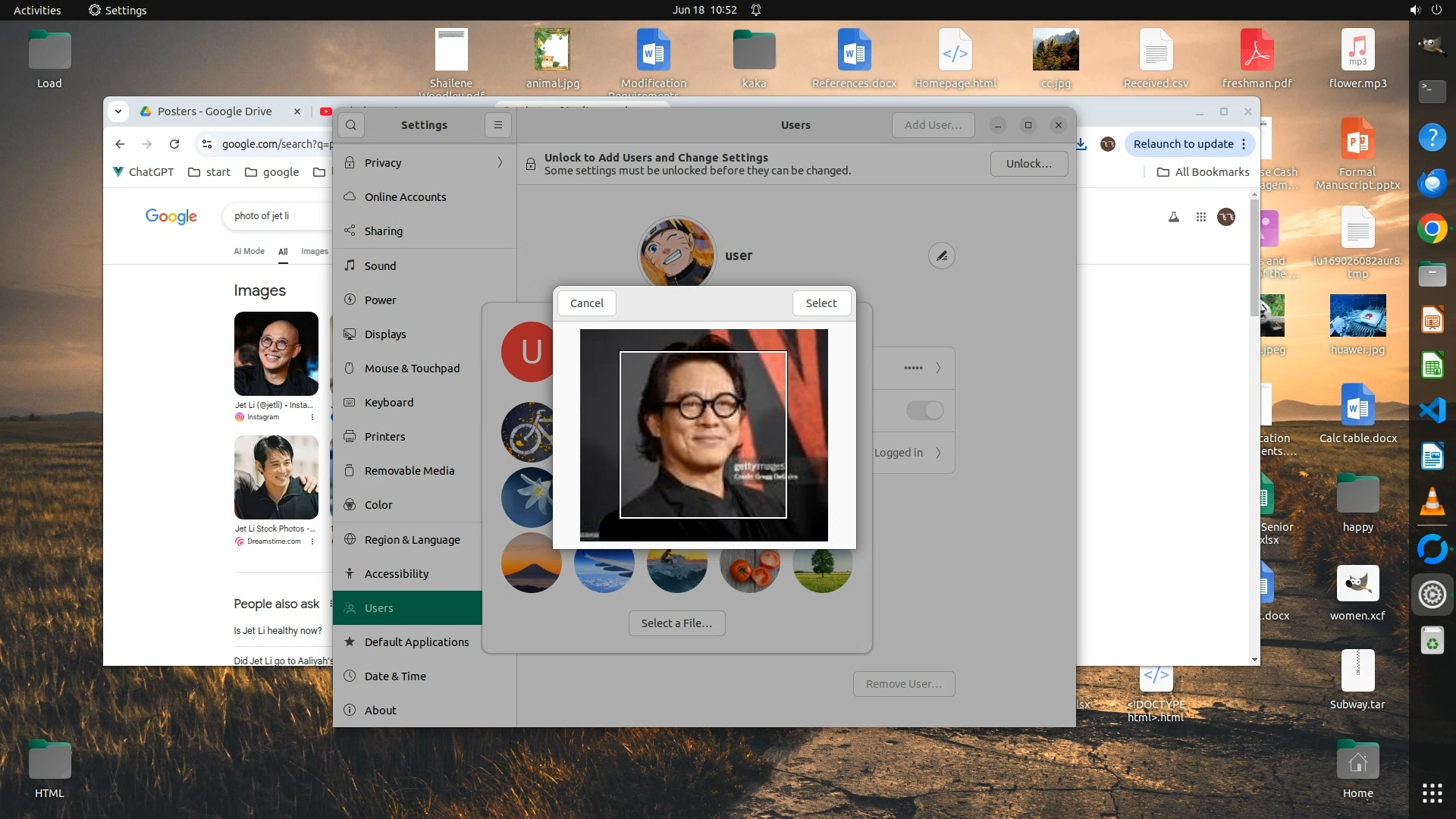Click the Unlock... button
This screenshot has width=1456, height=819.
click(x=1028, y=164)
